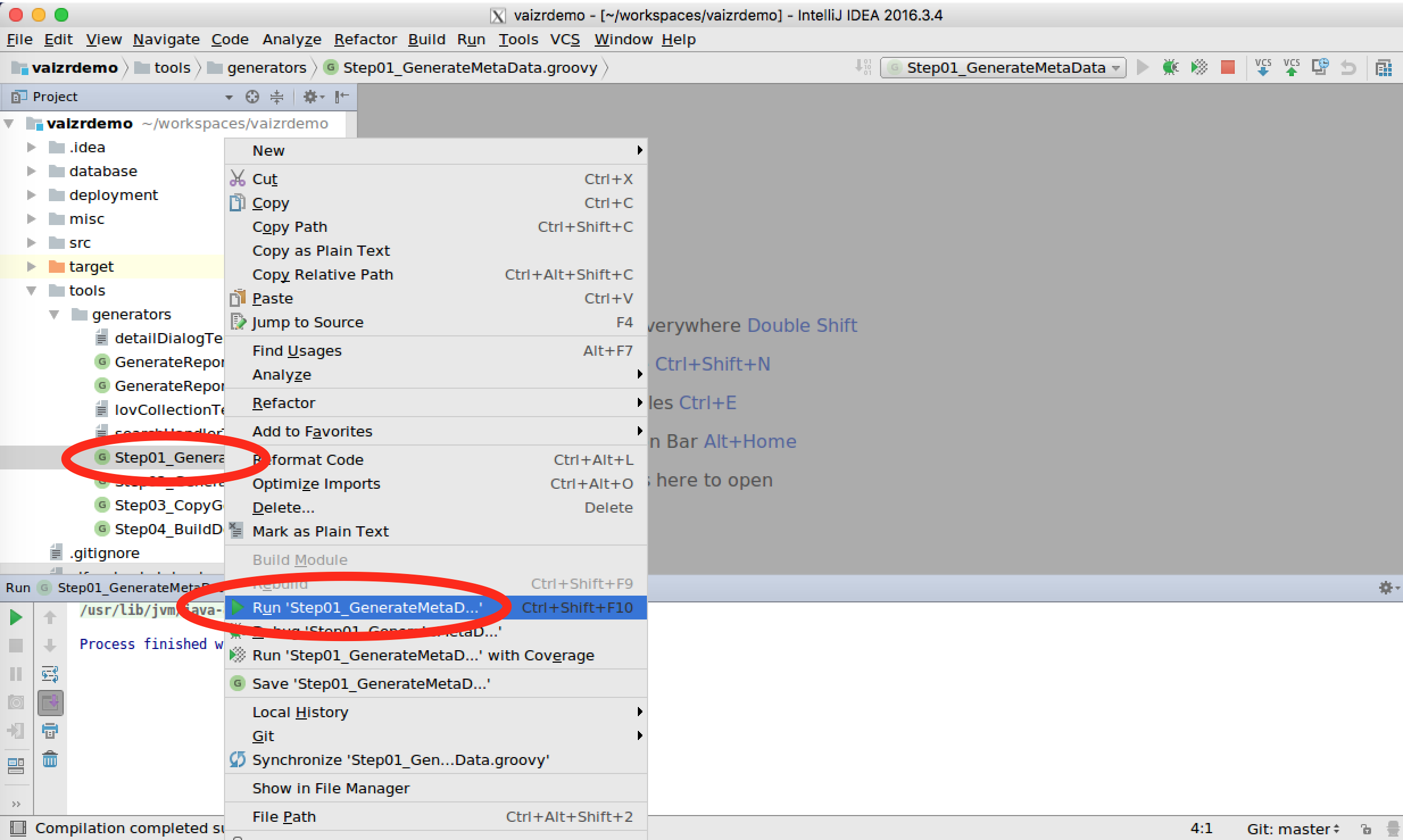Open the VCS menu in the menu bar

click(x=564, y=40)
